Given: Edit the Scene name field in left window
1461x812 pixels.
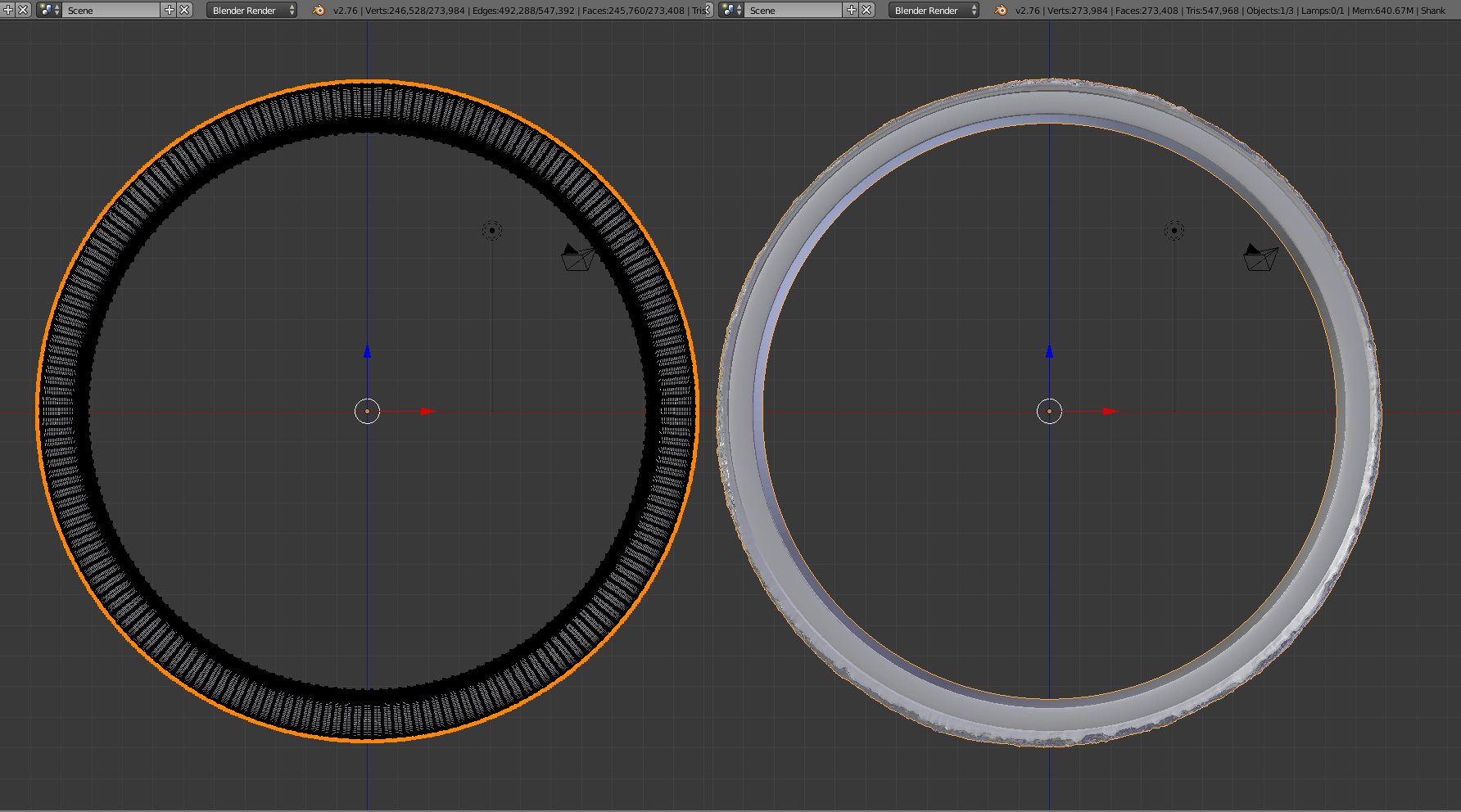Looking at the screenshot, I should click(x=111, y=10).
